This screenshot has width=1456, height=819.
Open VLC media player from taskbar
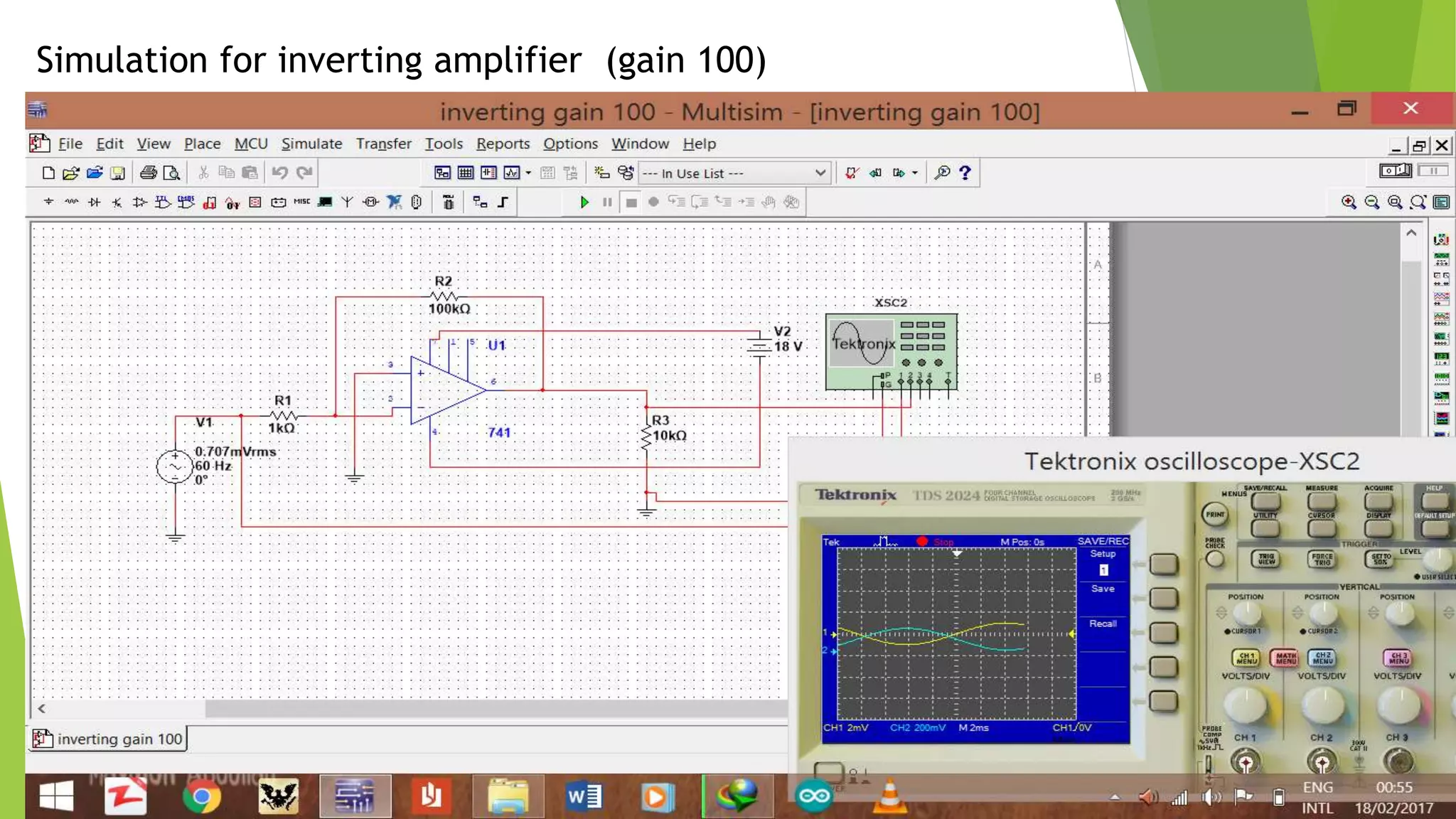click(x=889, y=797)
